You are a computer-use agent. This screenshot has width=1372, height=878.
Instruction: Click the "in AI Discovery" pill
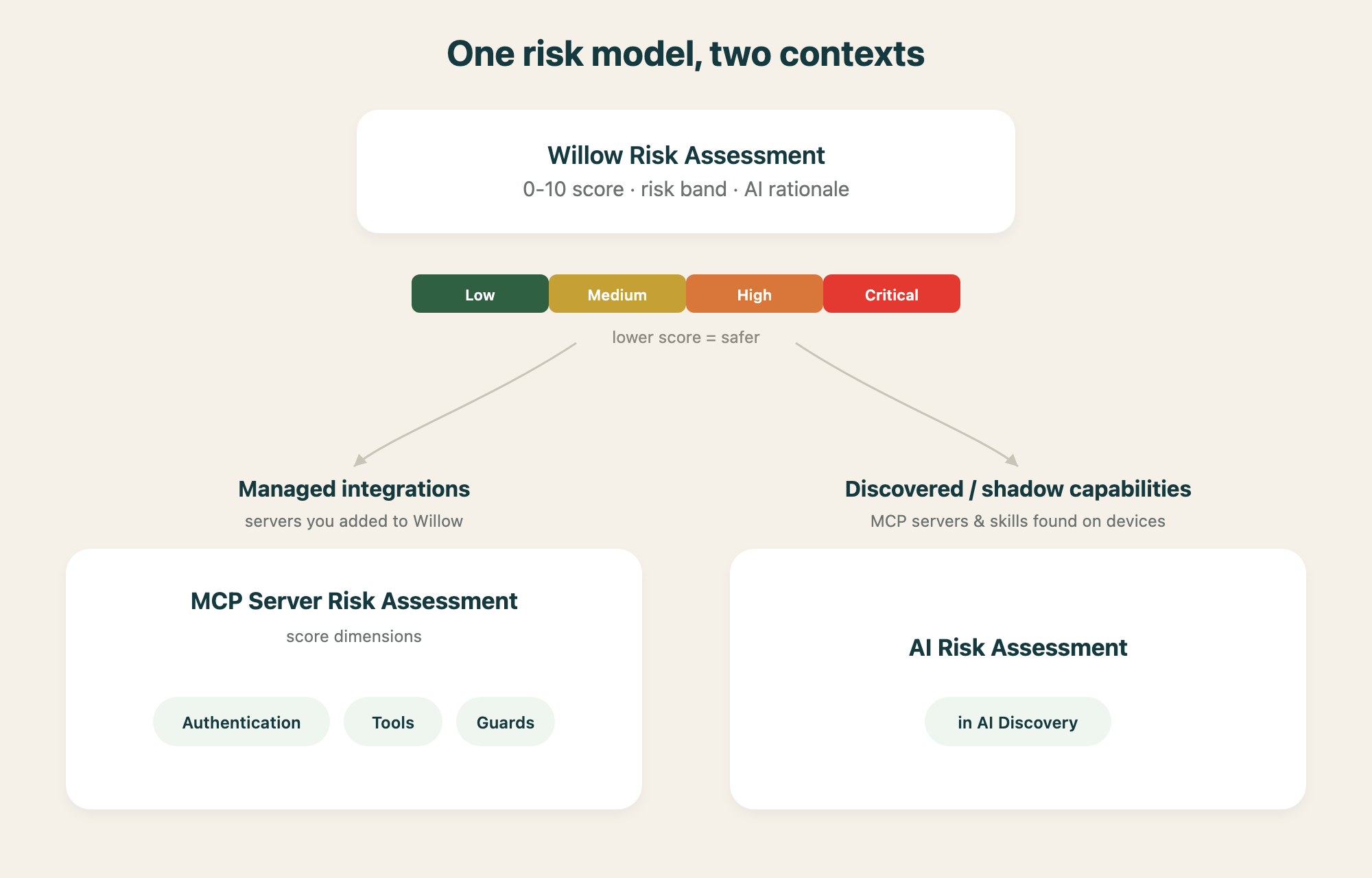pyautogui.click(x=1018, y=722)
